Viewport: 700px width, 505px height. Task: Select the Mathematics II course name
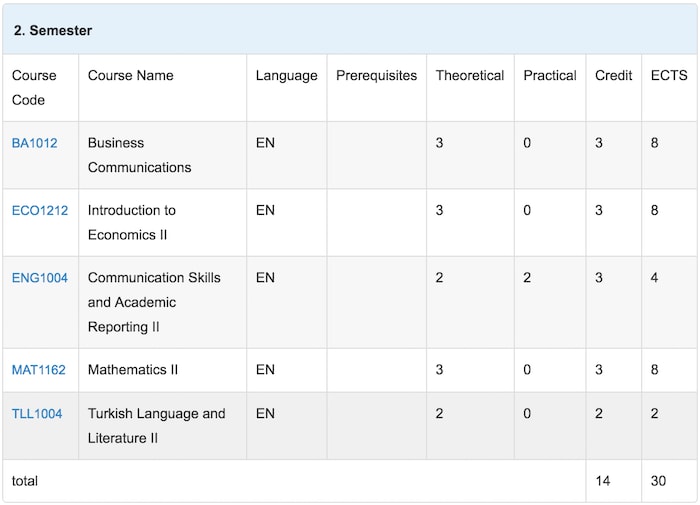point(133,370)
